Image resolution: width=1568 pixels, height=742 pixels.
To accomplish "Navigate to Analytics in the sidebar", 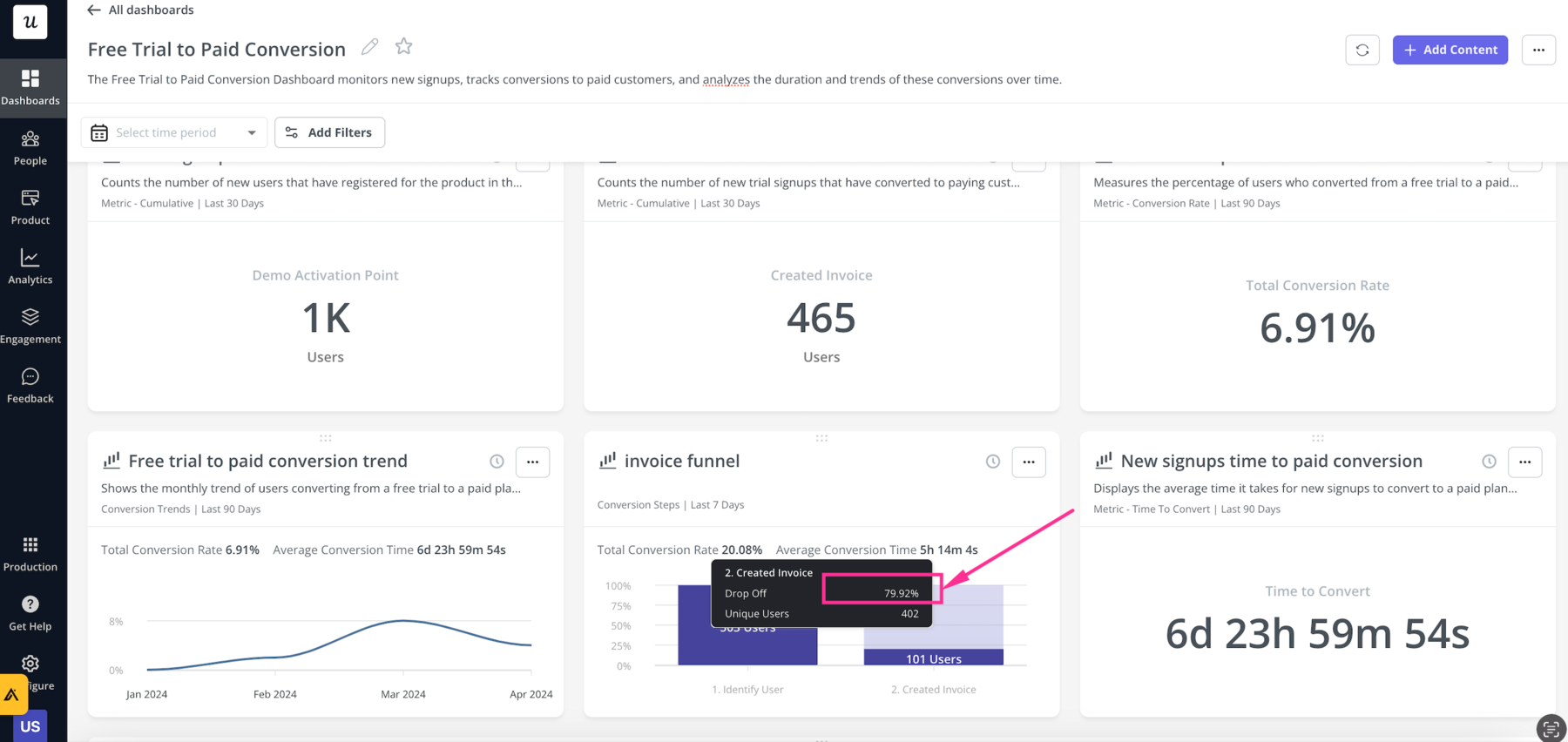I will [30, 266].
